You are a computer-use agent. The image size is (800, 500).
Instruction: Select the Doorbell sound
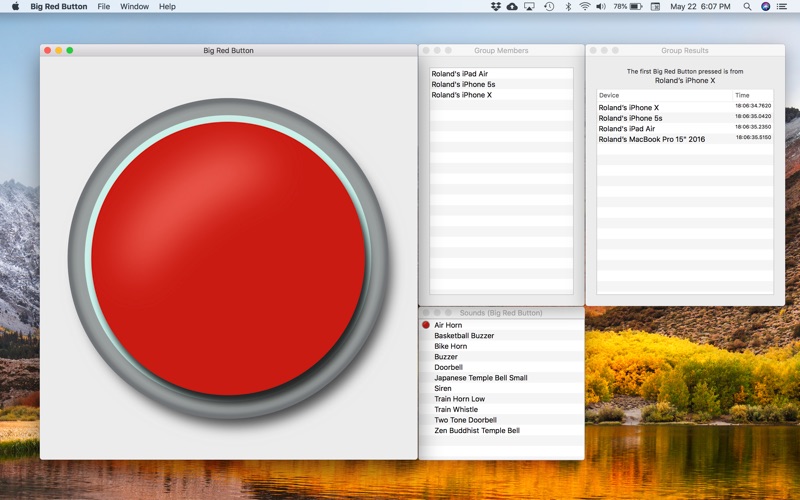pos(502,367)
